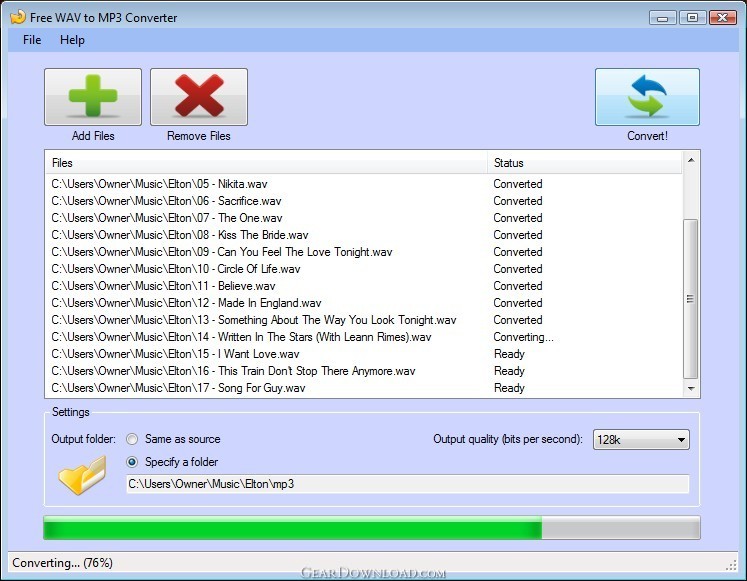
Task: Open the Help menu
Action: click(x=72, y=40)
